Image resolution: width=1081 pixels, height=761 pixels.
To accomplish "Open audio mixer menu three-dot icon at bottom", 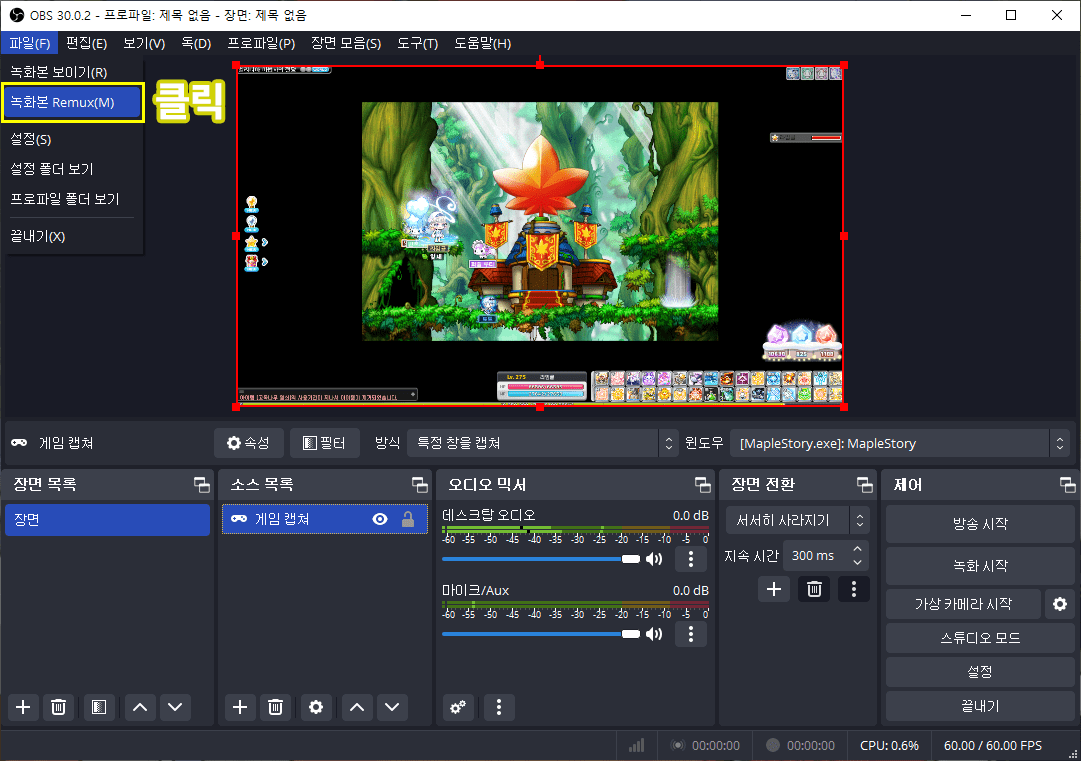I will click(x=499, y=707).
